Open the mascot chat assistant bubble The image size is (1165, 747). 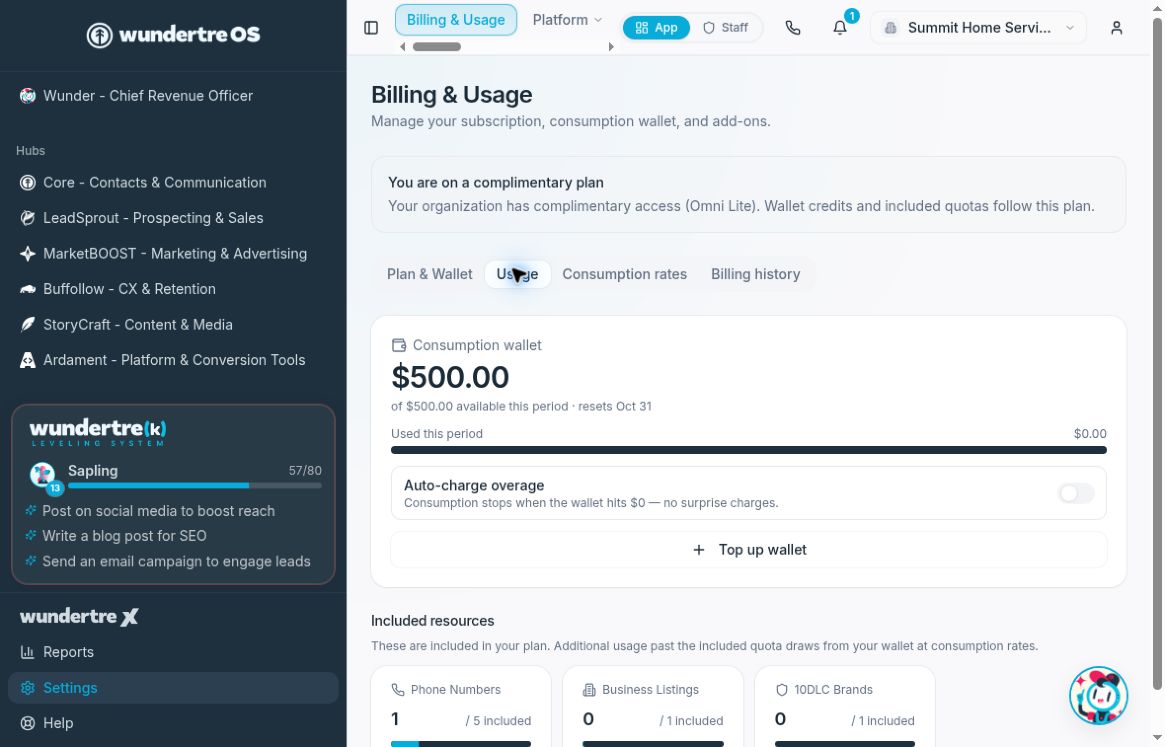(x=1098, y=695)
